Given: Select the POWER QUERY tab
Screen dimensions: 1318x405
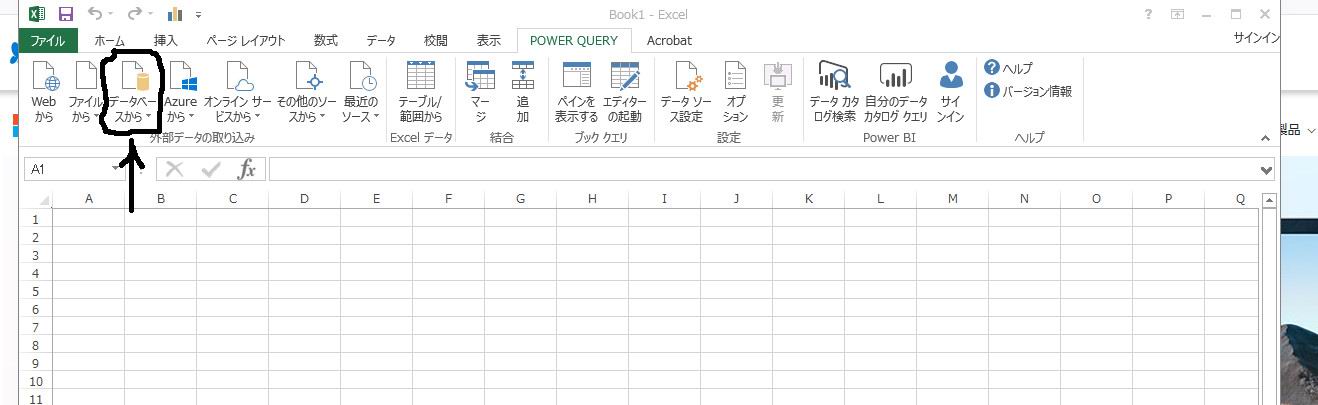Looking at the screenshot, I should tap(574, 41).
